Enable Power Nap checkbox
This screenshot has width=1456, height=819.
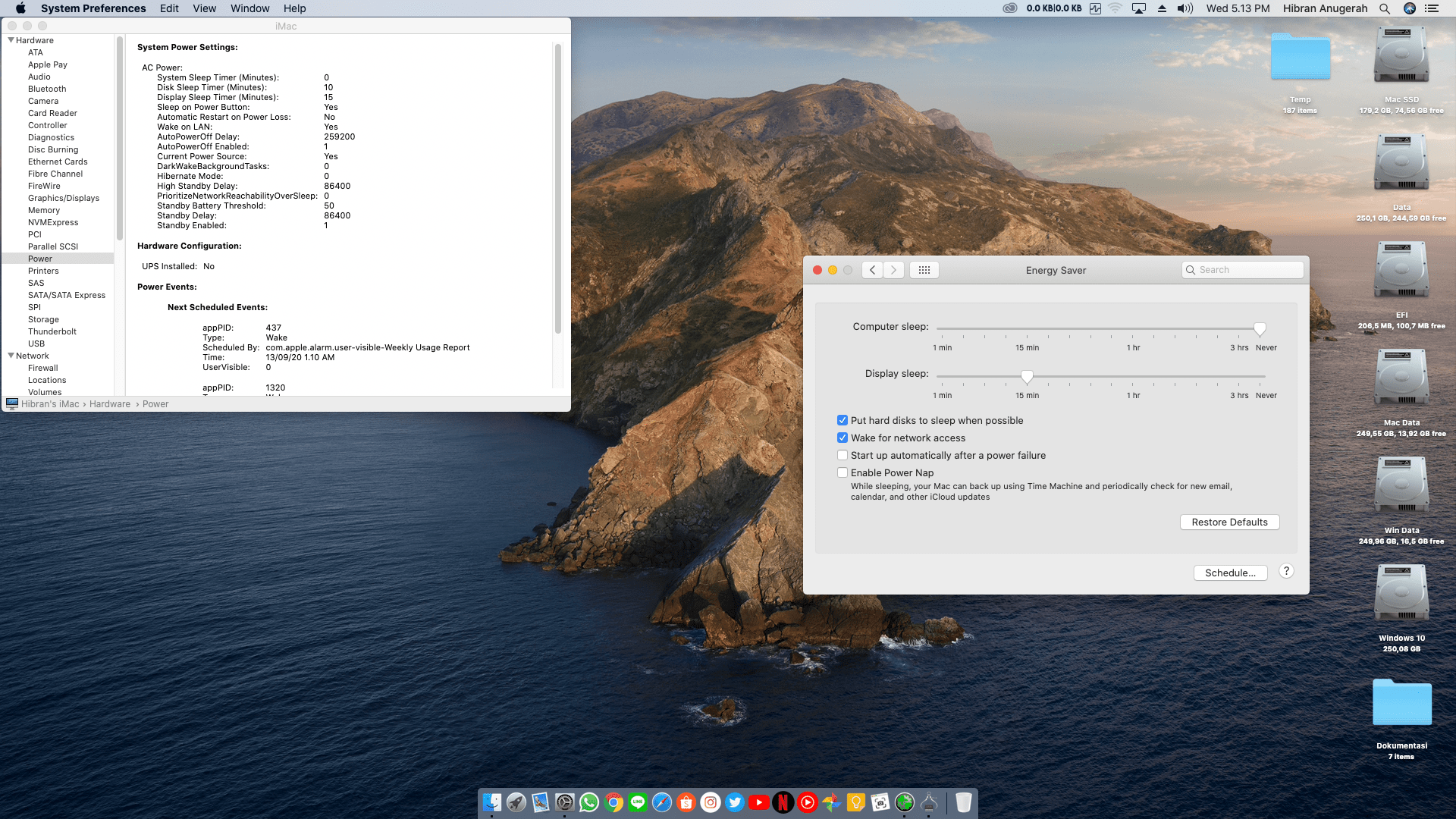pyautogui.click(x=842, y=472)
